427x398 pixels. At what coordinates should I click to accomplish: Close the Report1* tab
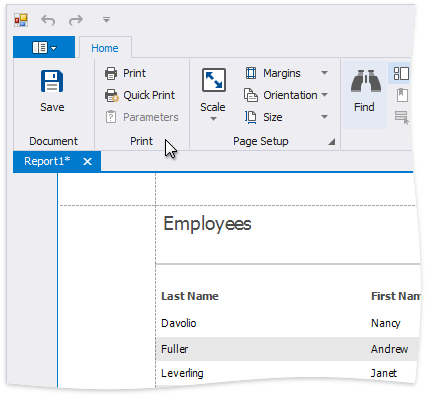pyautogui.click(x=87, y=162)
